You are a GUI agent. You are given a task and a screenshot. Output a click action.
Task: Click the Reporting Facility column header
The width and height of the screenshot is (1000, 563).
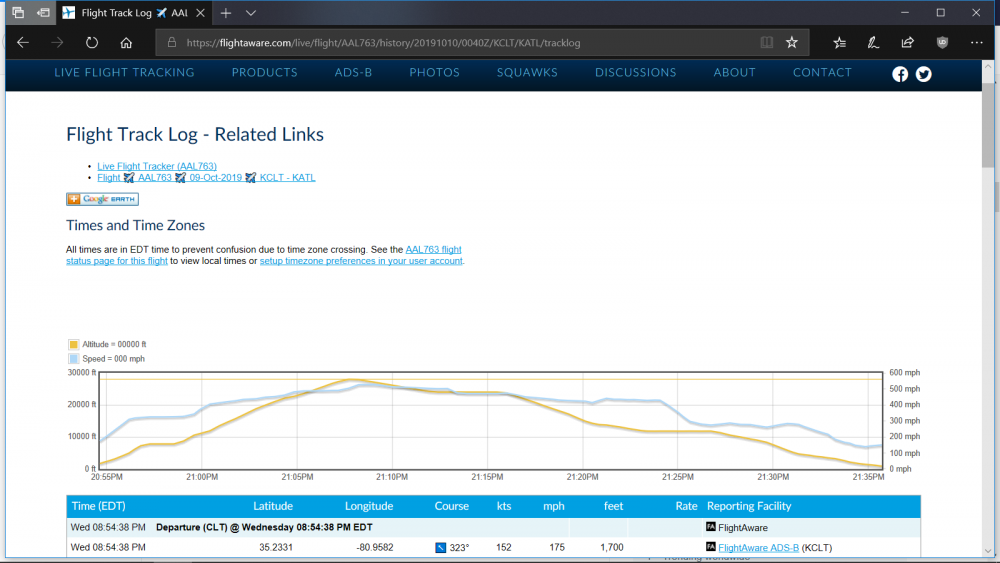pos(749,506)
